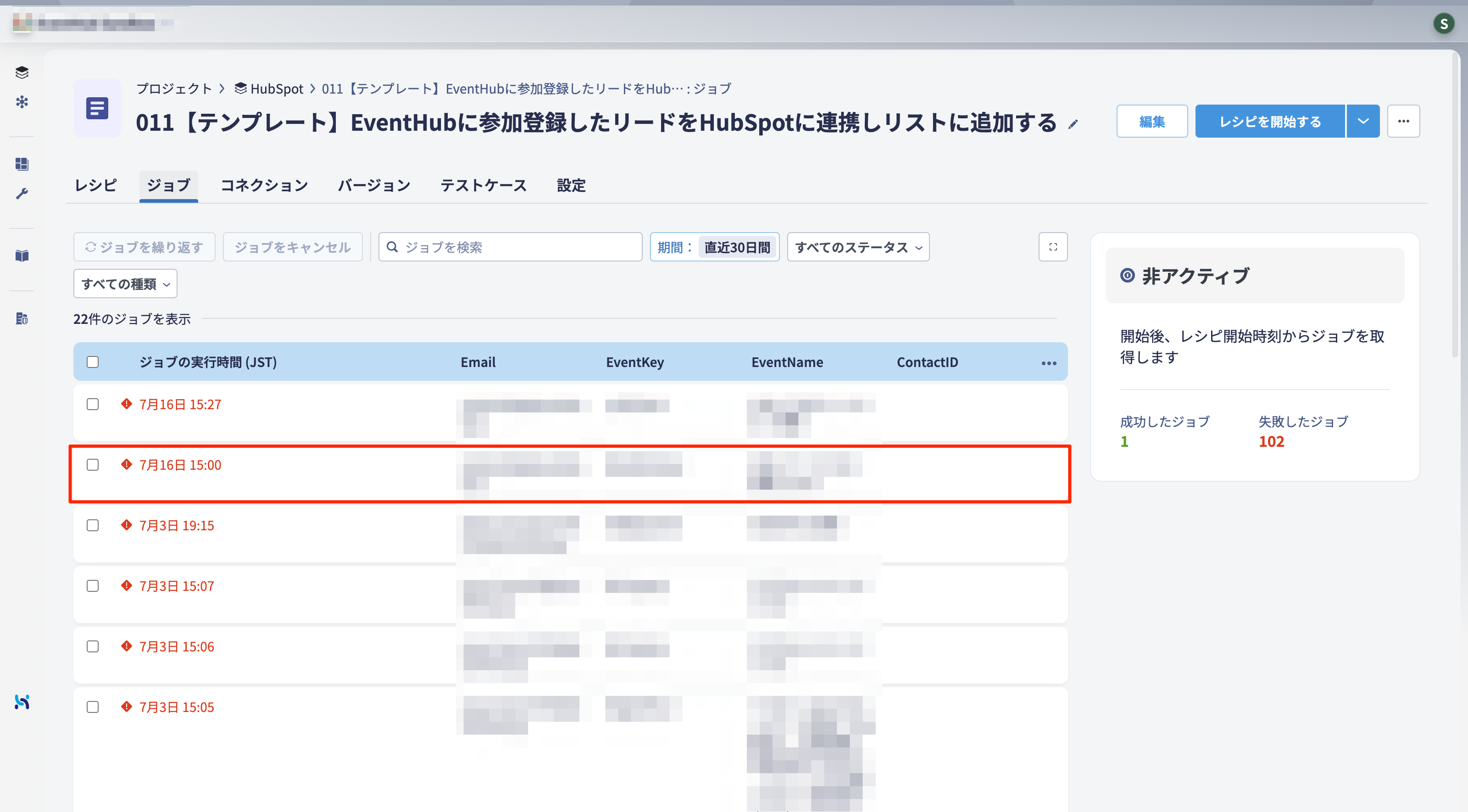The height and width of the screenshot is (812, 1468).
Task: Check the box for 7月3日 19:15 job
Action: pyautogui.click(x=93, y=525)
